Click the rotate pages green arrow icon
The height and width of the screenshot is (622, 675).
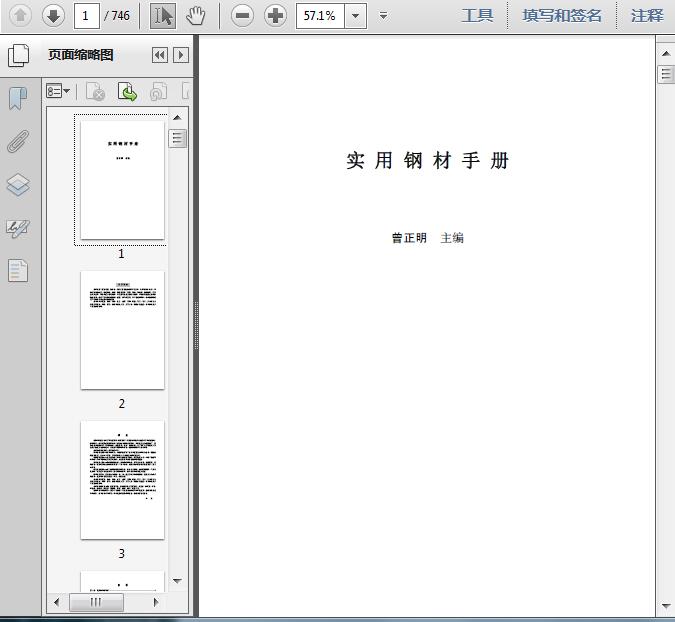tap(128, 92)
